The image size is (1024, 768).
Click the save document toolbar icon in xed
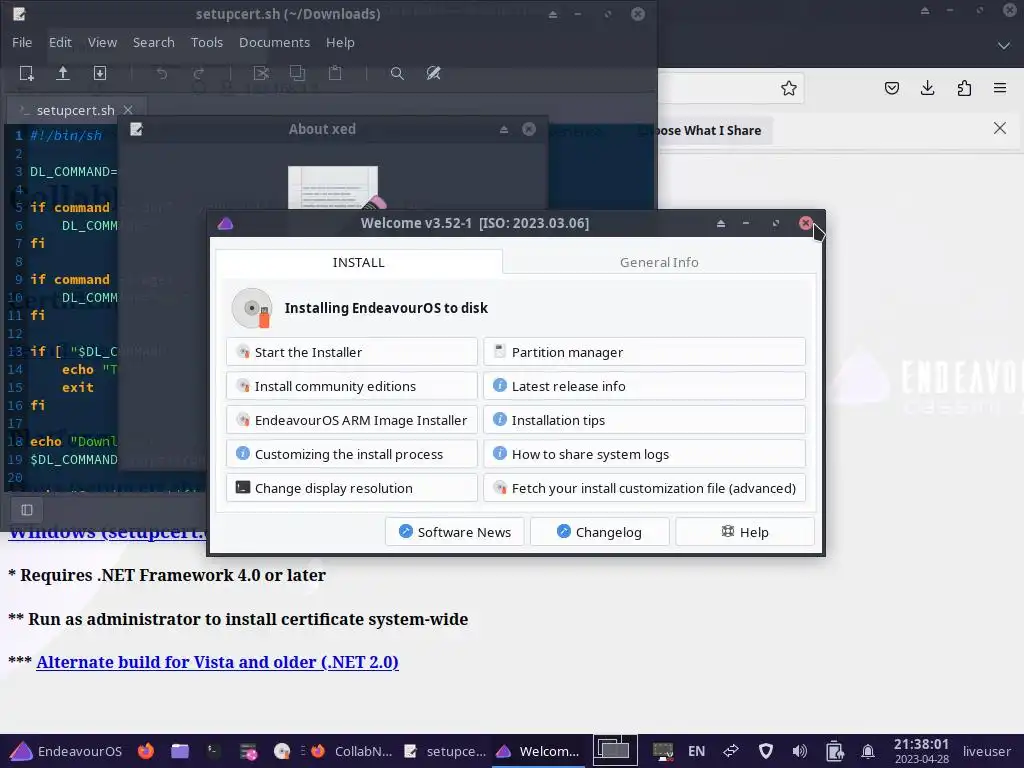(100, 73)
